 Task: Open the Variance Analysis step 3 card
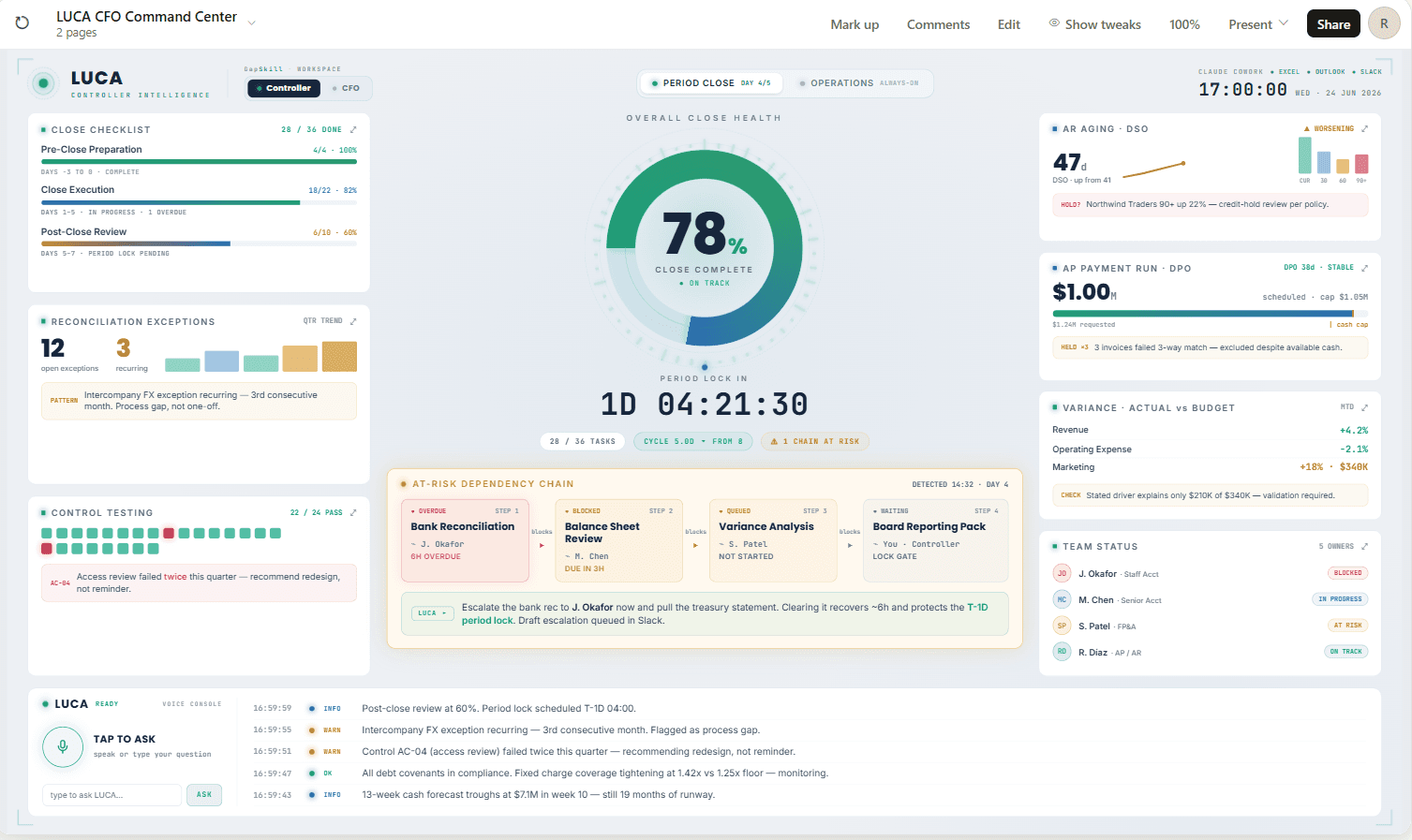(773, 540)
